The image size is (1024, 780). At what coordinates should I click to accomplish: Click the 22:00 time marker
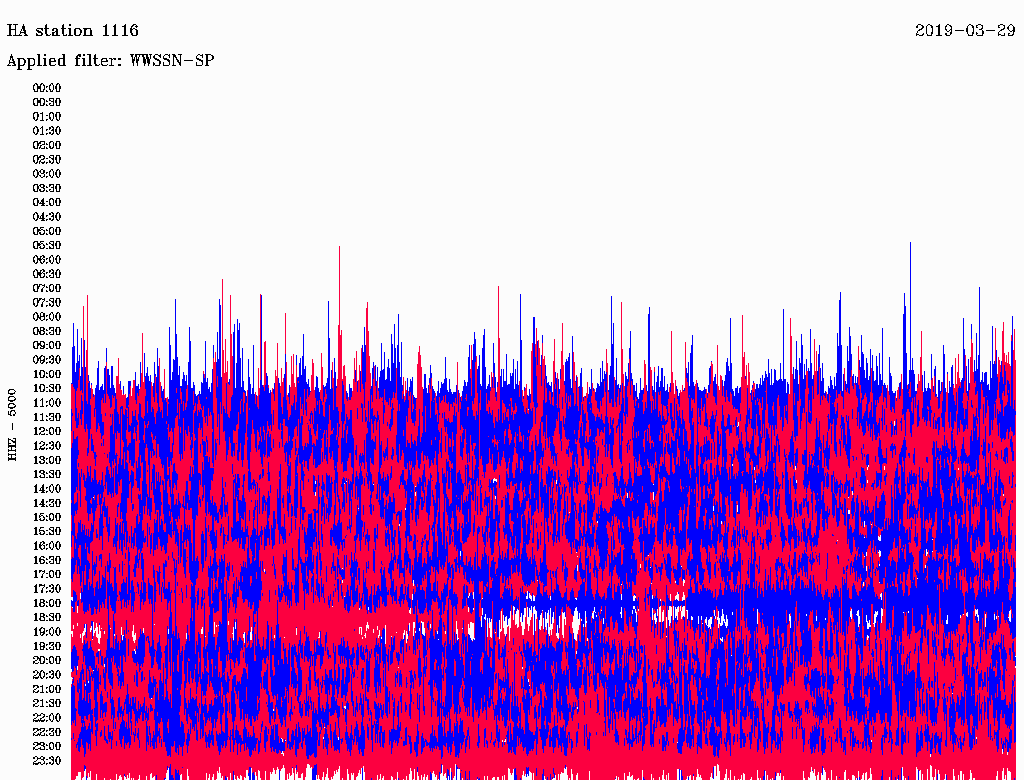47,718
